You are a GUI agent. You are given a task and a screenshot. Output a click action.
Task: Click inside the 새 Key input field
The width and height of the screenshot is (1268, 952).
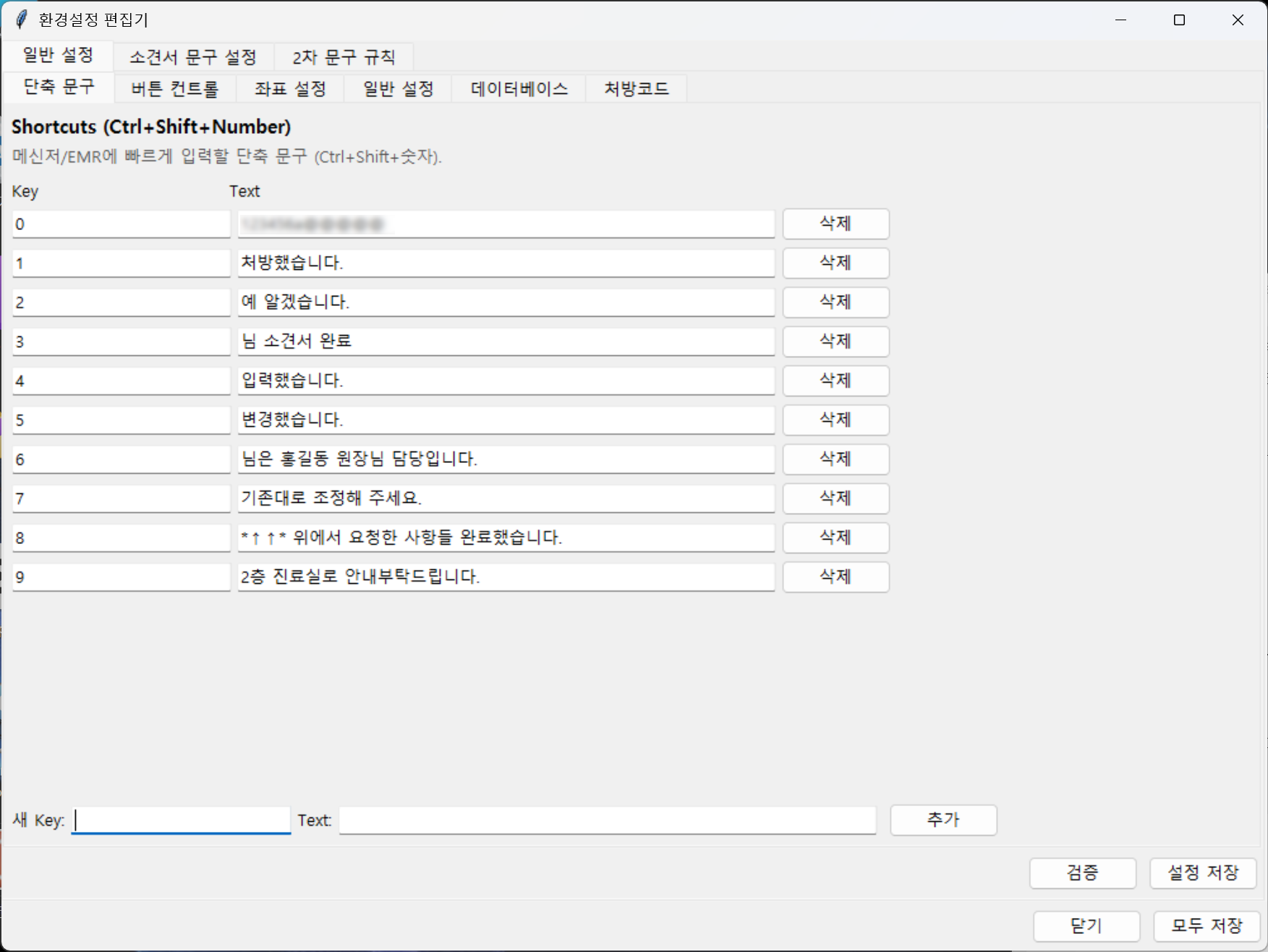tap(181, 820)
